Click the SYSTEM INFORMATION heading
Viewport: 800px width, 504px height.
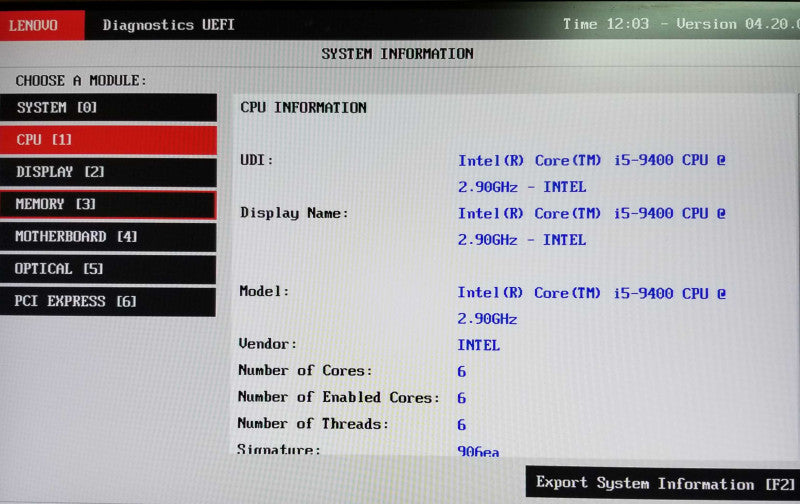click(x=397, y=54)
